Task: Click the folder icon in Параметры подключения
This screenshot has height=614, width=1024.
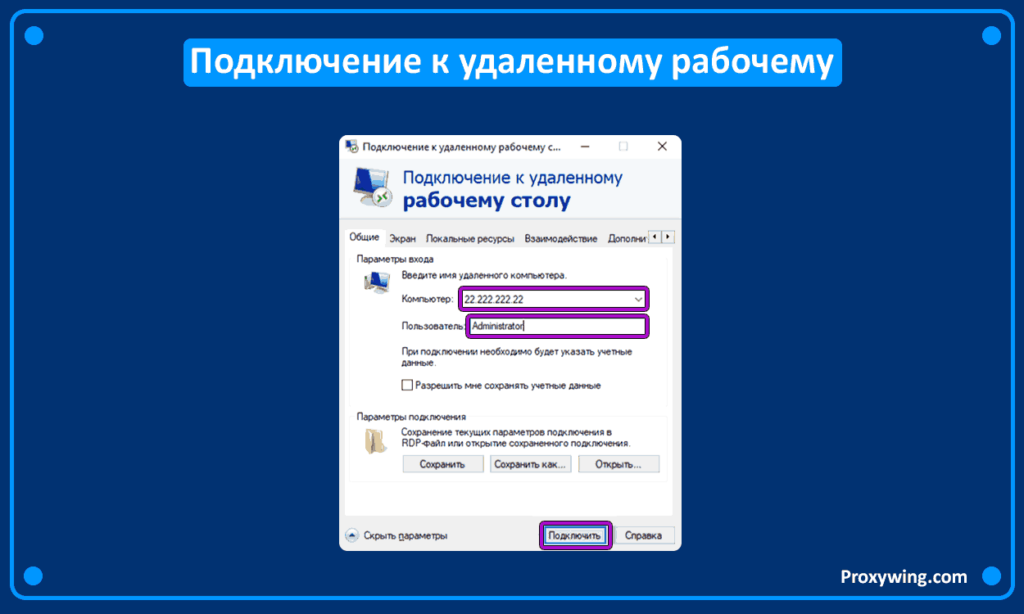Action: [x=376, y=442]
